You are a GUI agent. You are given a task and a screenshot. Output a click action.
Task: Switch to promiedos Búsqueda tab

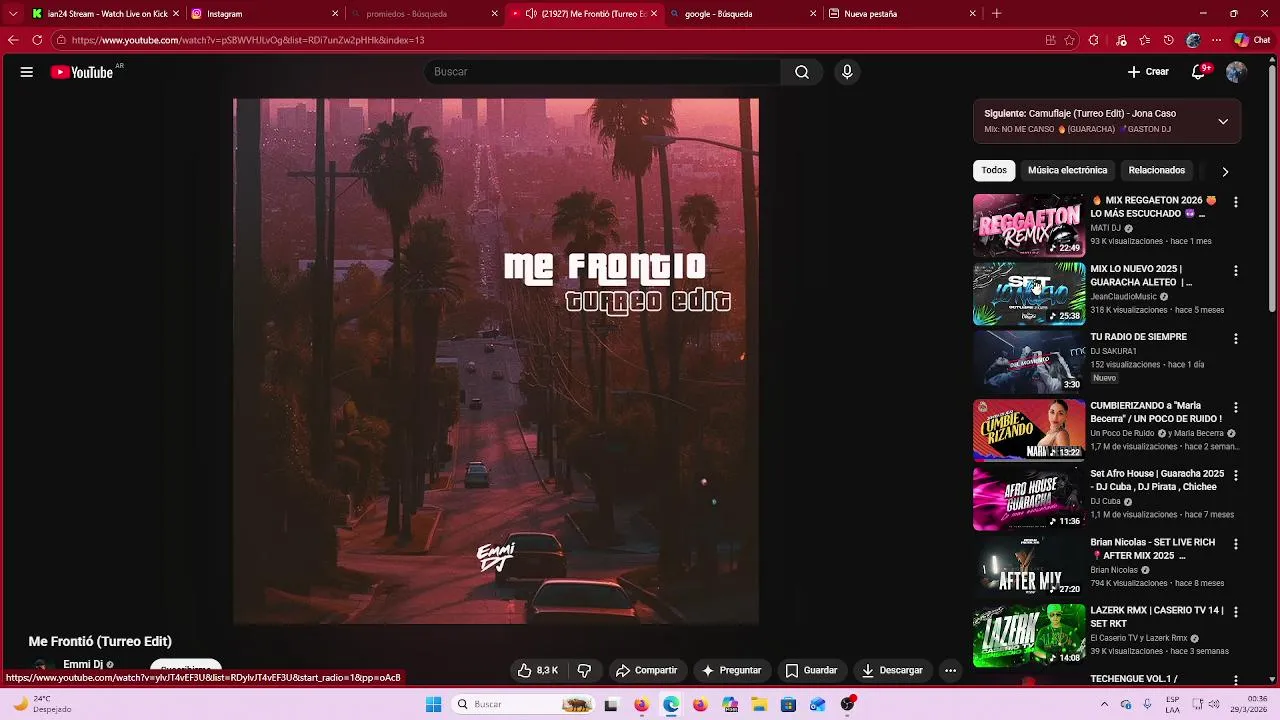(x=425, y=14)
